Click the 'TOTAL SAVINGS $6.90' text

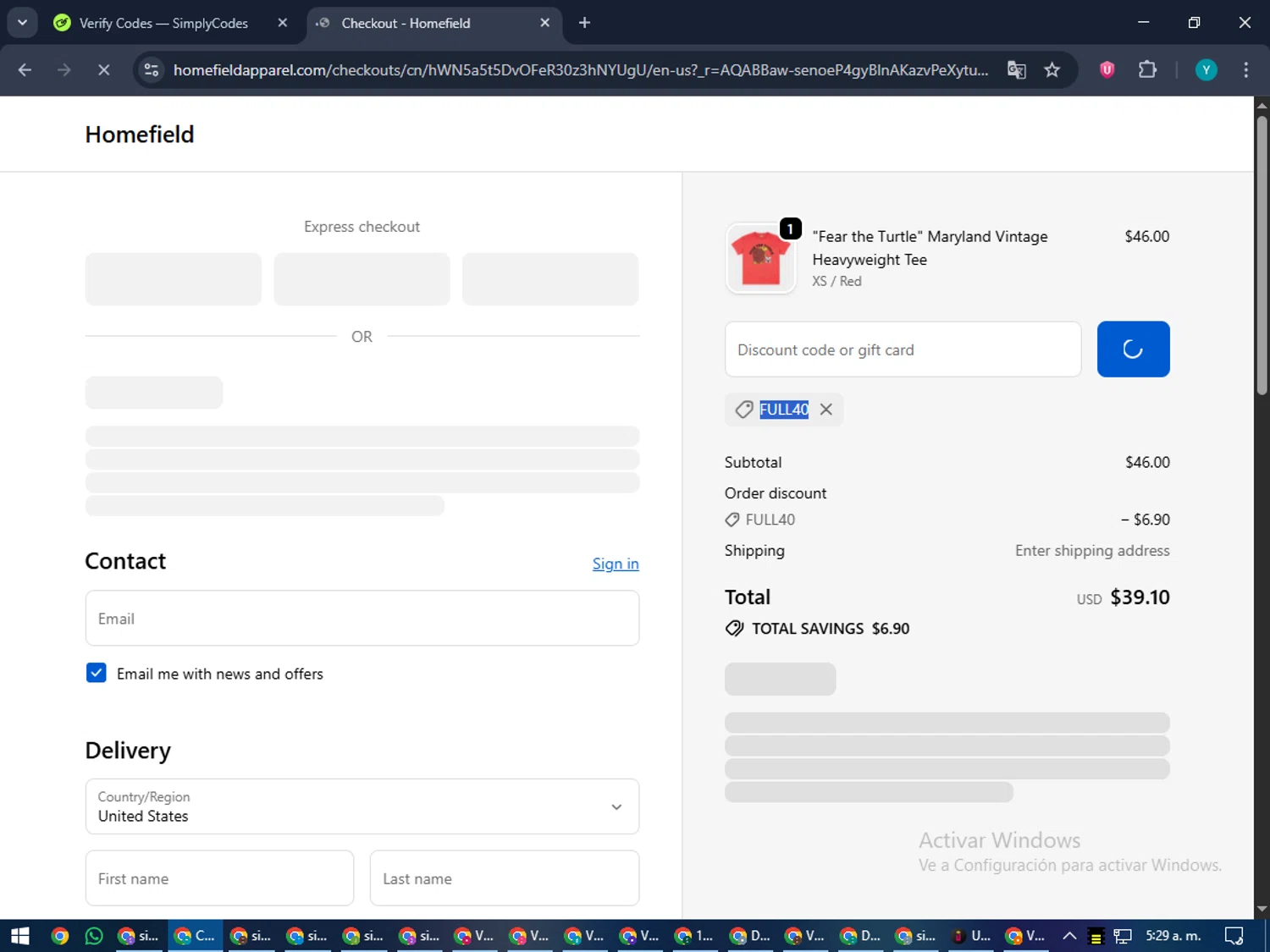coord(831,629)
